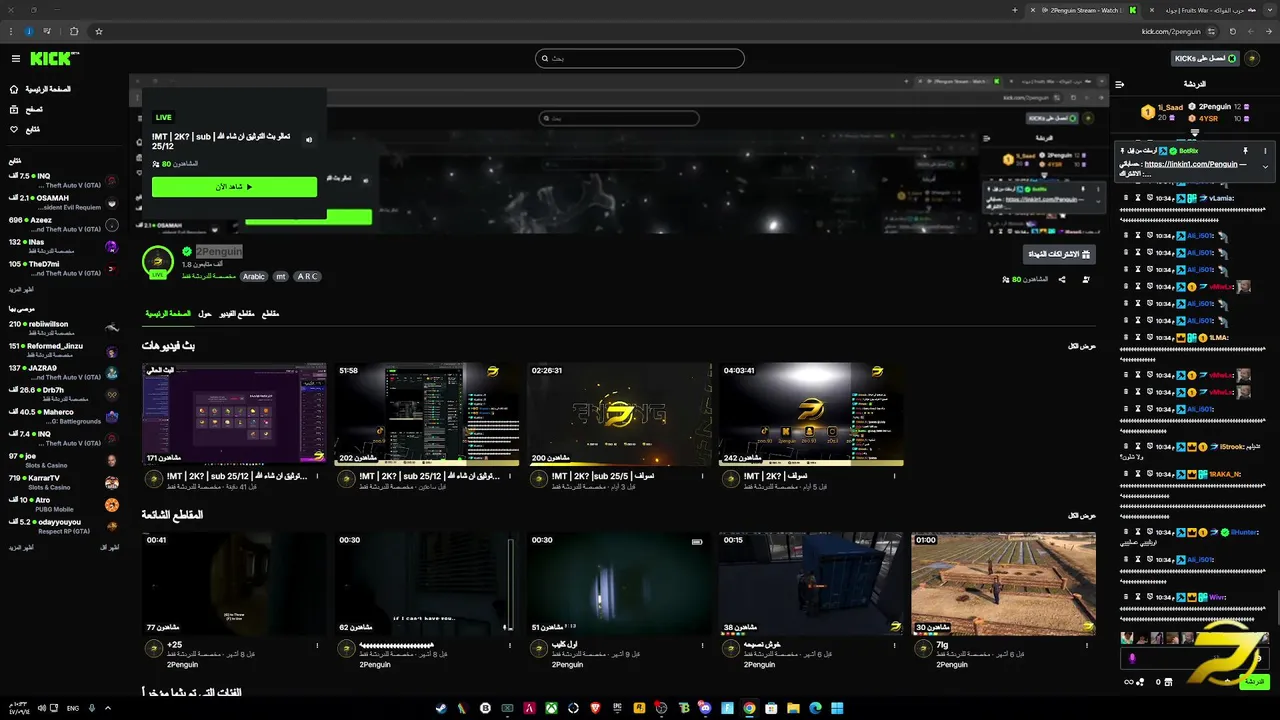Open the options menu for the 02:26:31 video

[x=702, y=476]
